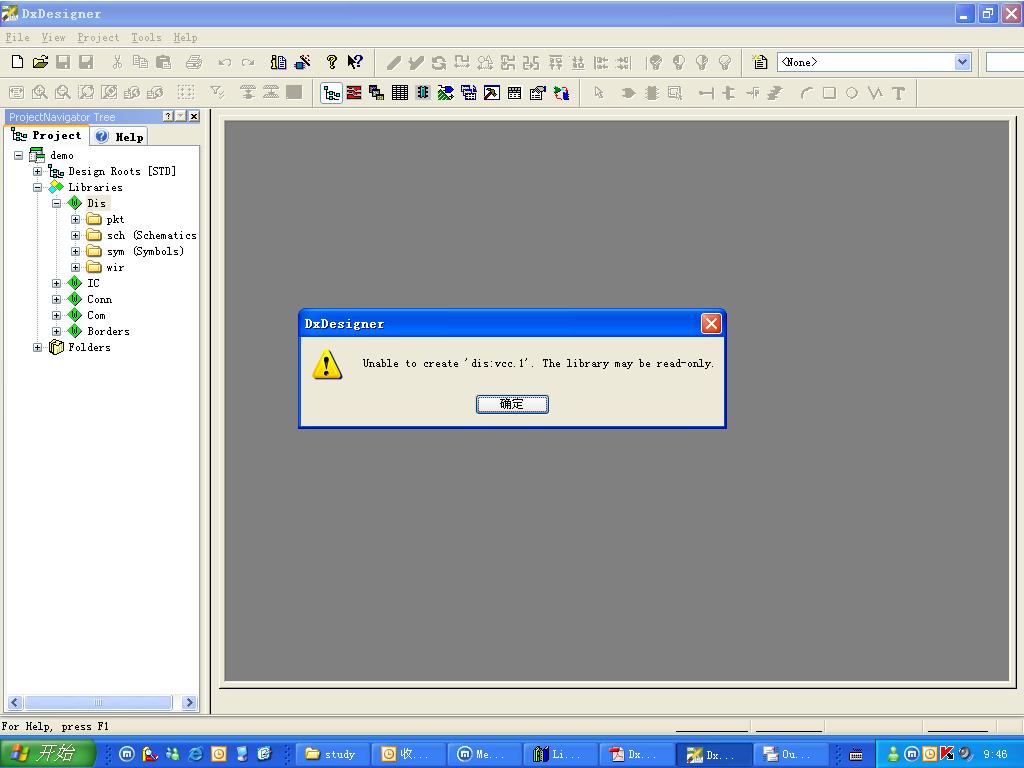1024x768 pixels.
Task: Click the hammer build icon
Action: pyautogui.click(x=492, y=93)
